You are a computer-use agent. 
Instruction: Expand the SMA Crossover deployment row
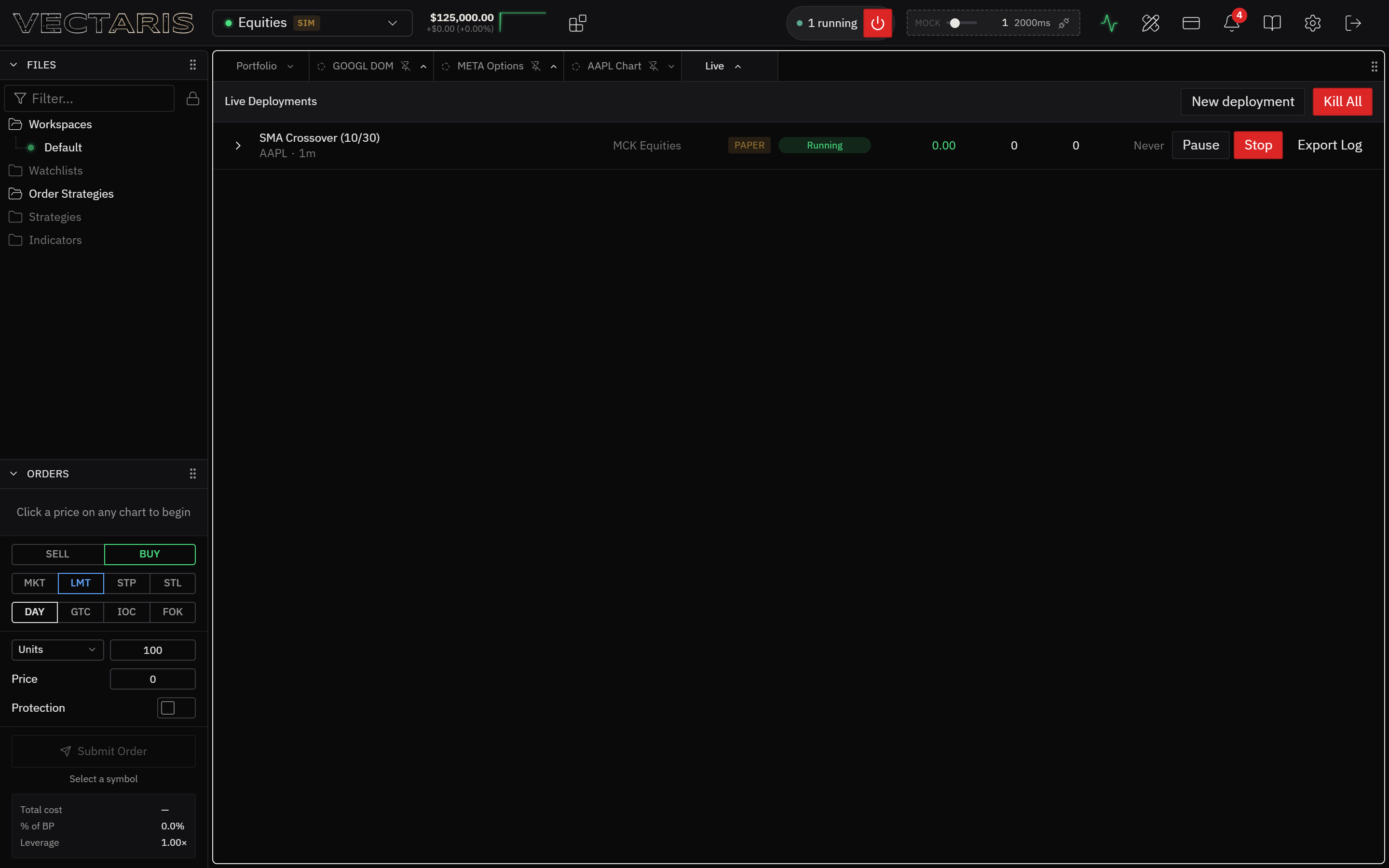238,146
